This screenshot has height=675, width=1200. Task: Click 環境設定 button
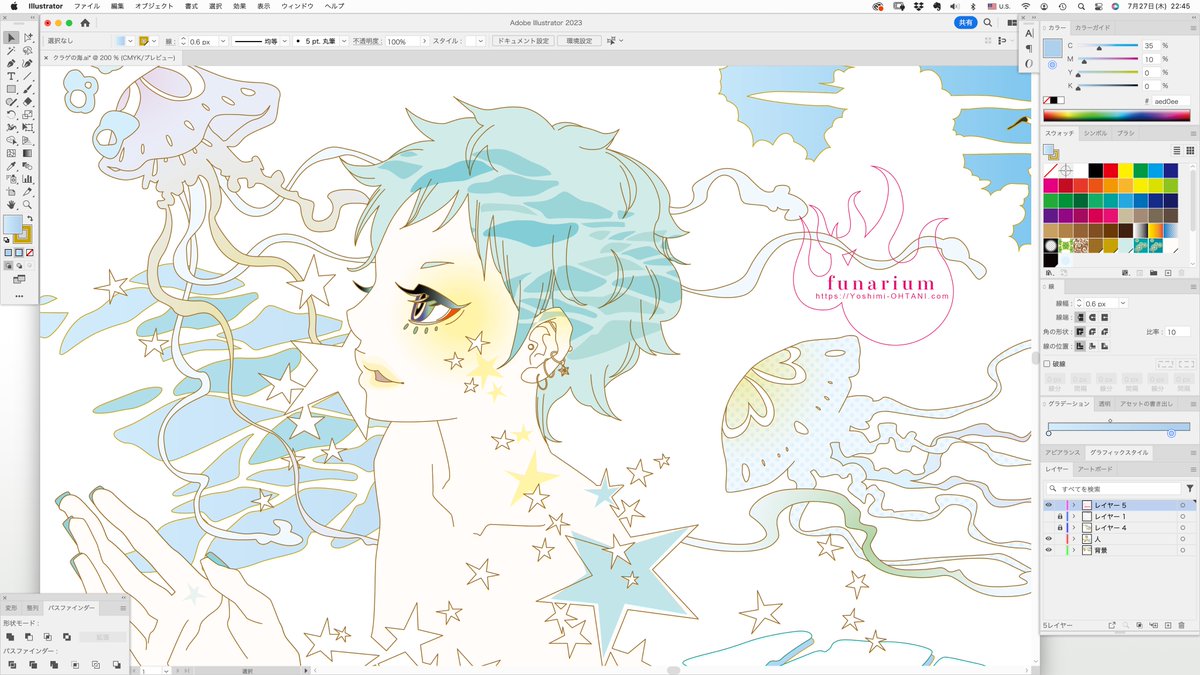(579, 41)
